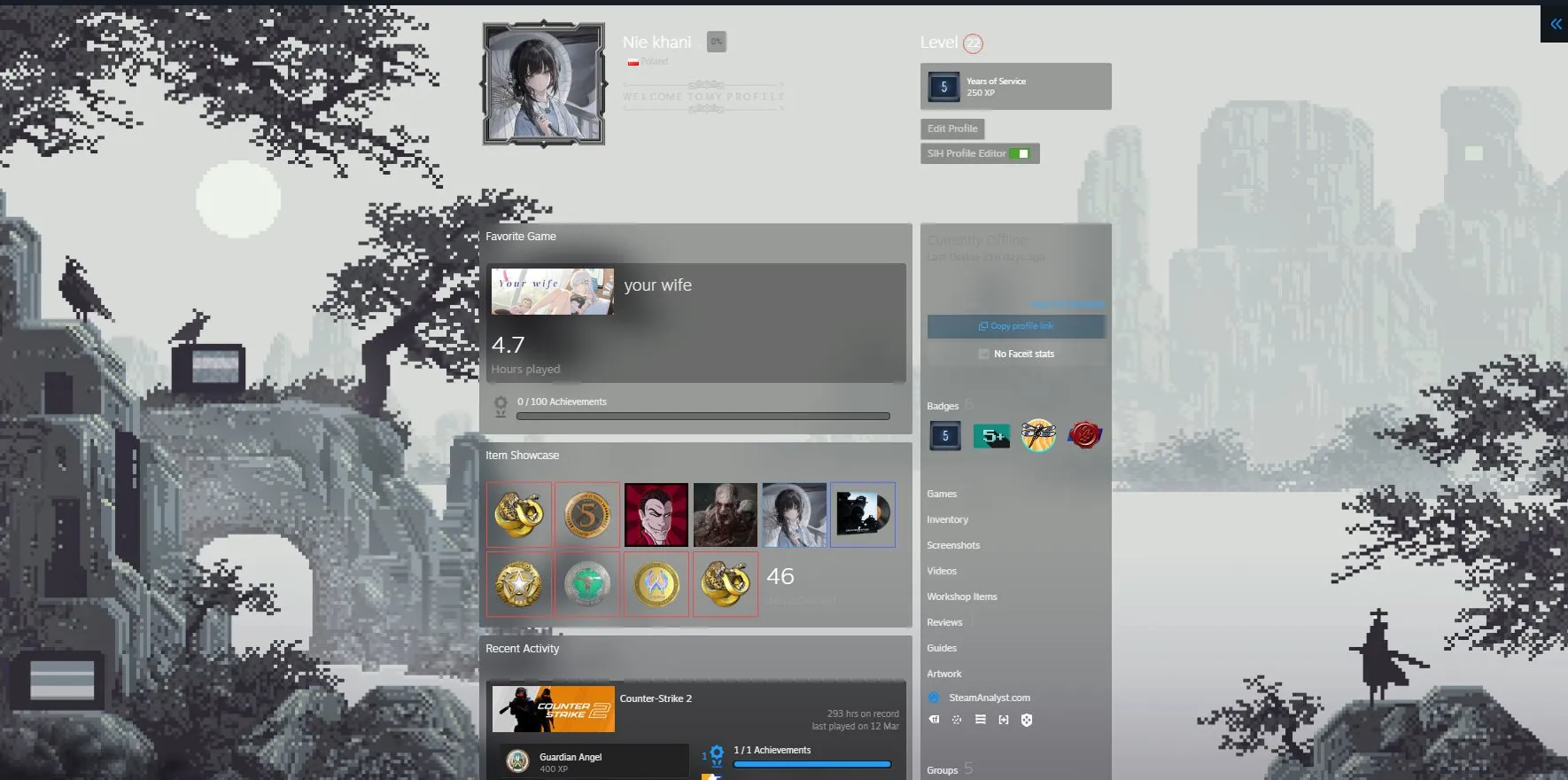Select the green globe coin item
Viewport: 1568px width, 780px height.
pyautogui.click(x=587, y=584)
